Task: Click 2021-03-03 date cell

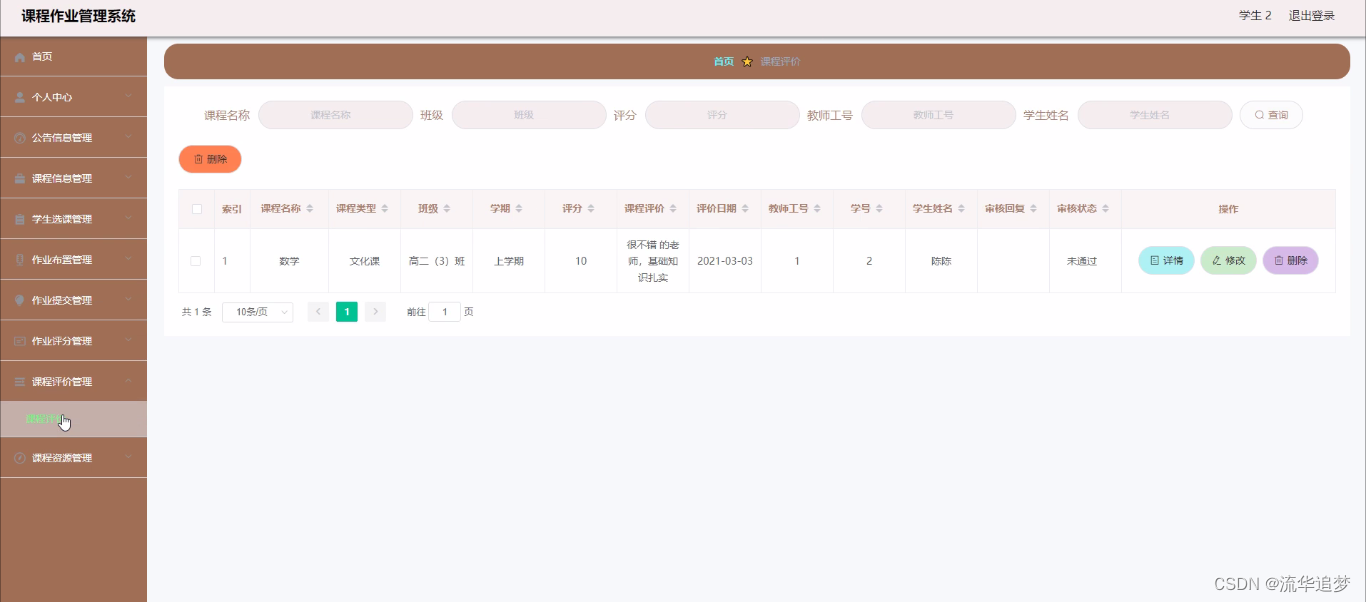Action: (725, 261)
